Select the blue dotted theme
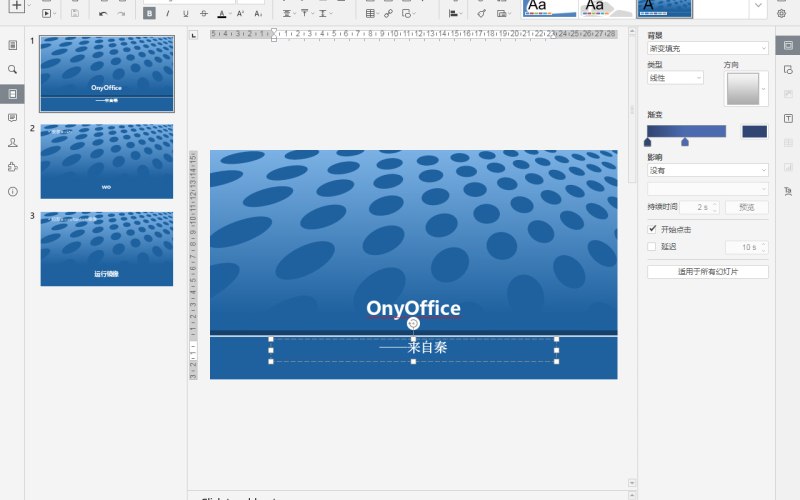This screenshot has width=800, height=500. [665, 8]
